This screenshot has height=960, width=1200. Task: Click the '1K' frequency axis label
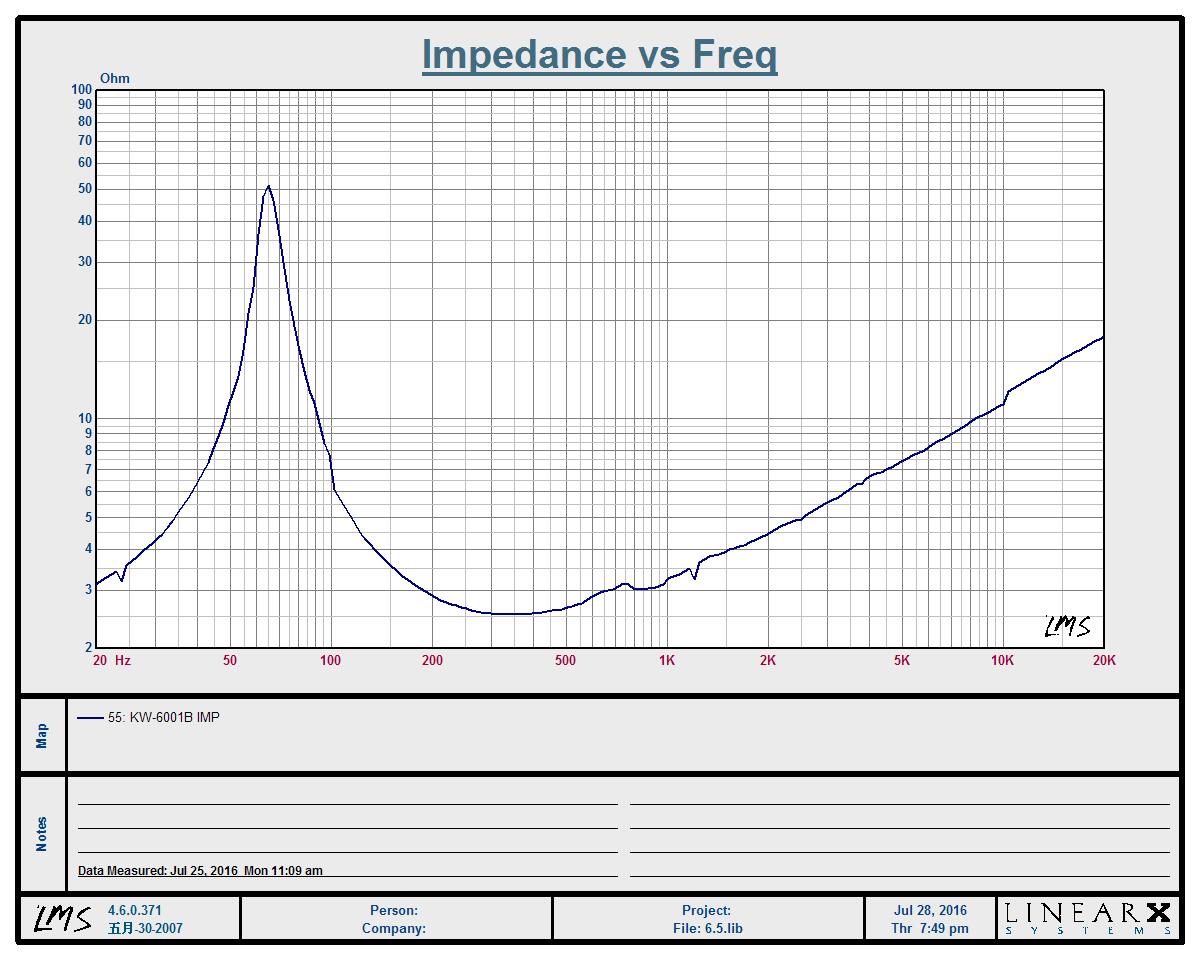point(667,660)
